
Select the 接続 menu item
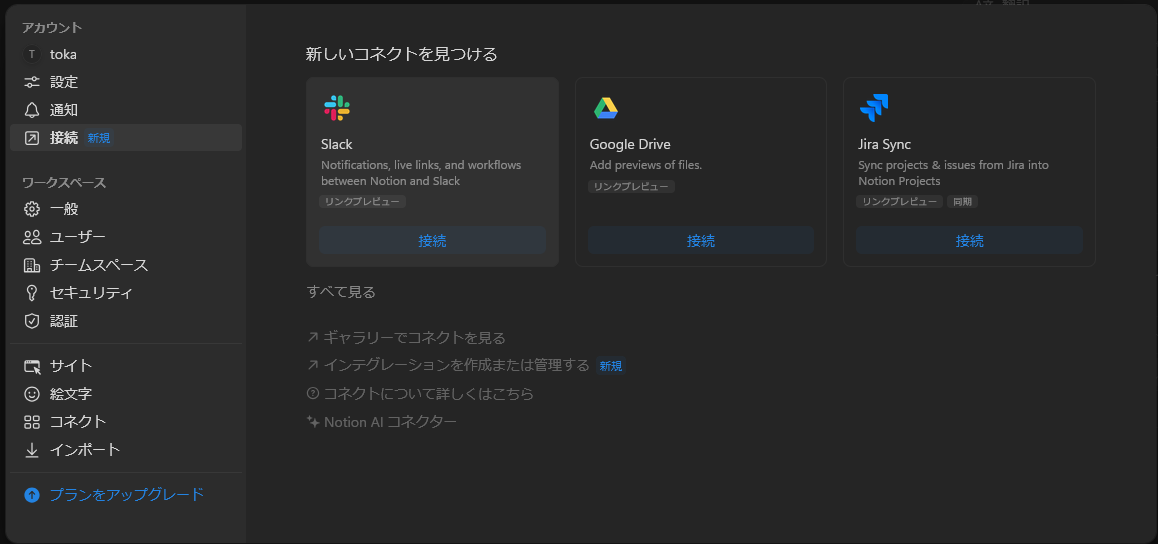click(126, 138)
